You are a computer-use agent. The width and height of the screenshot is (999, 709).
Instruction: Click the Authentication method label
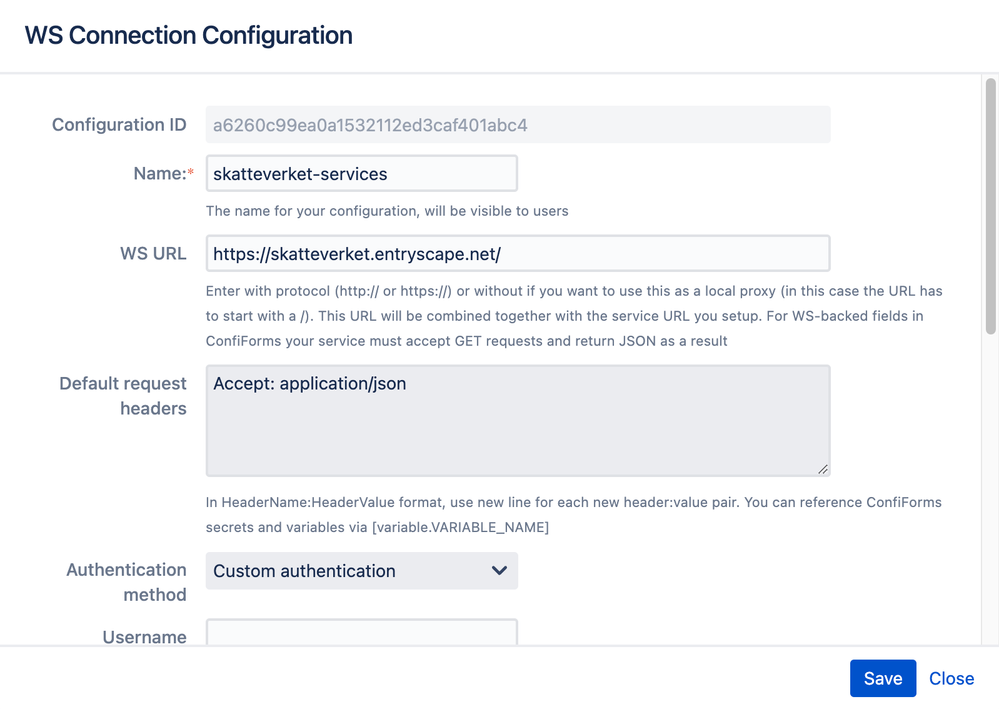pos(126,582)
